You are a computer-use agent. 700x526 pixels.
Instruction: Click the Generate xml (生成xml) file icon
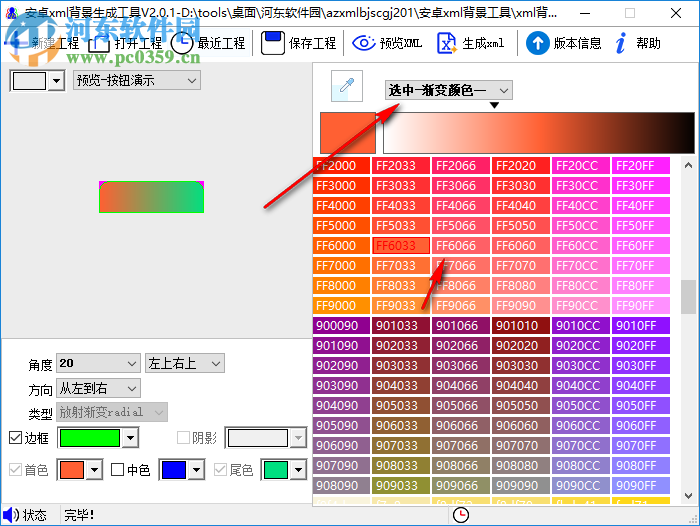(x=446, y=43)
